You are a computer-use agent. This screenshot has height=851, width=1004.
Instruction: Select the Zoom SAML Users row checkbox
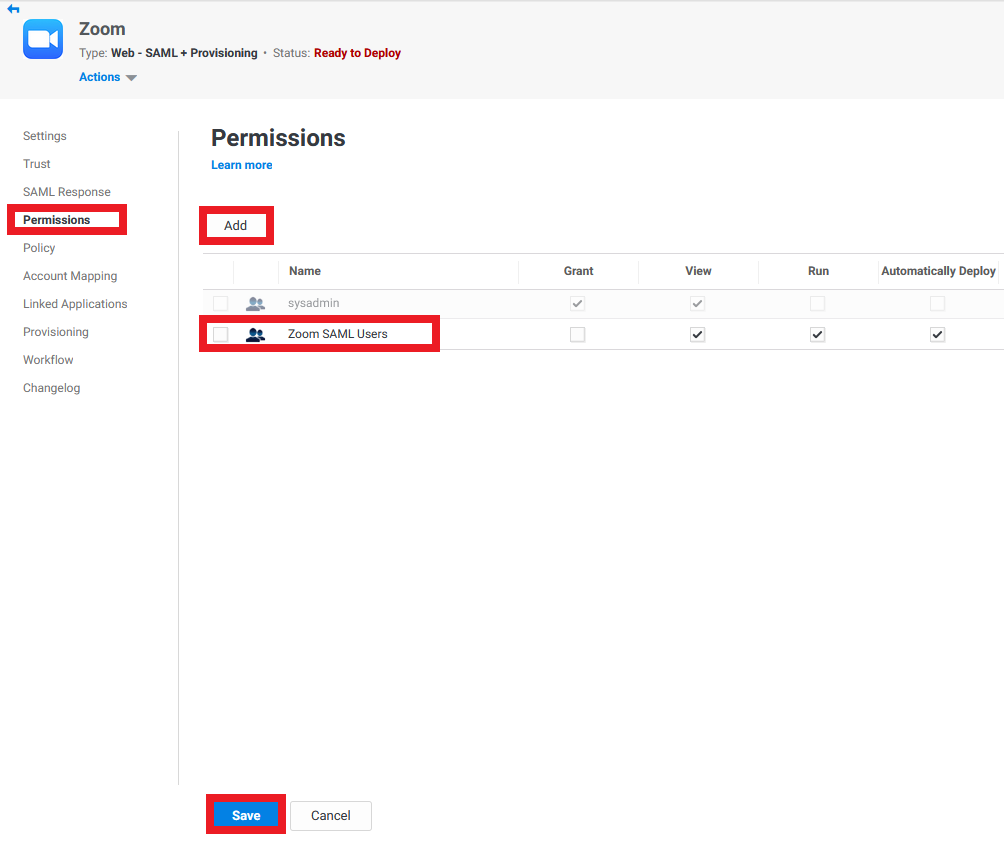coord(220,334)
